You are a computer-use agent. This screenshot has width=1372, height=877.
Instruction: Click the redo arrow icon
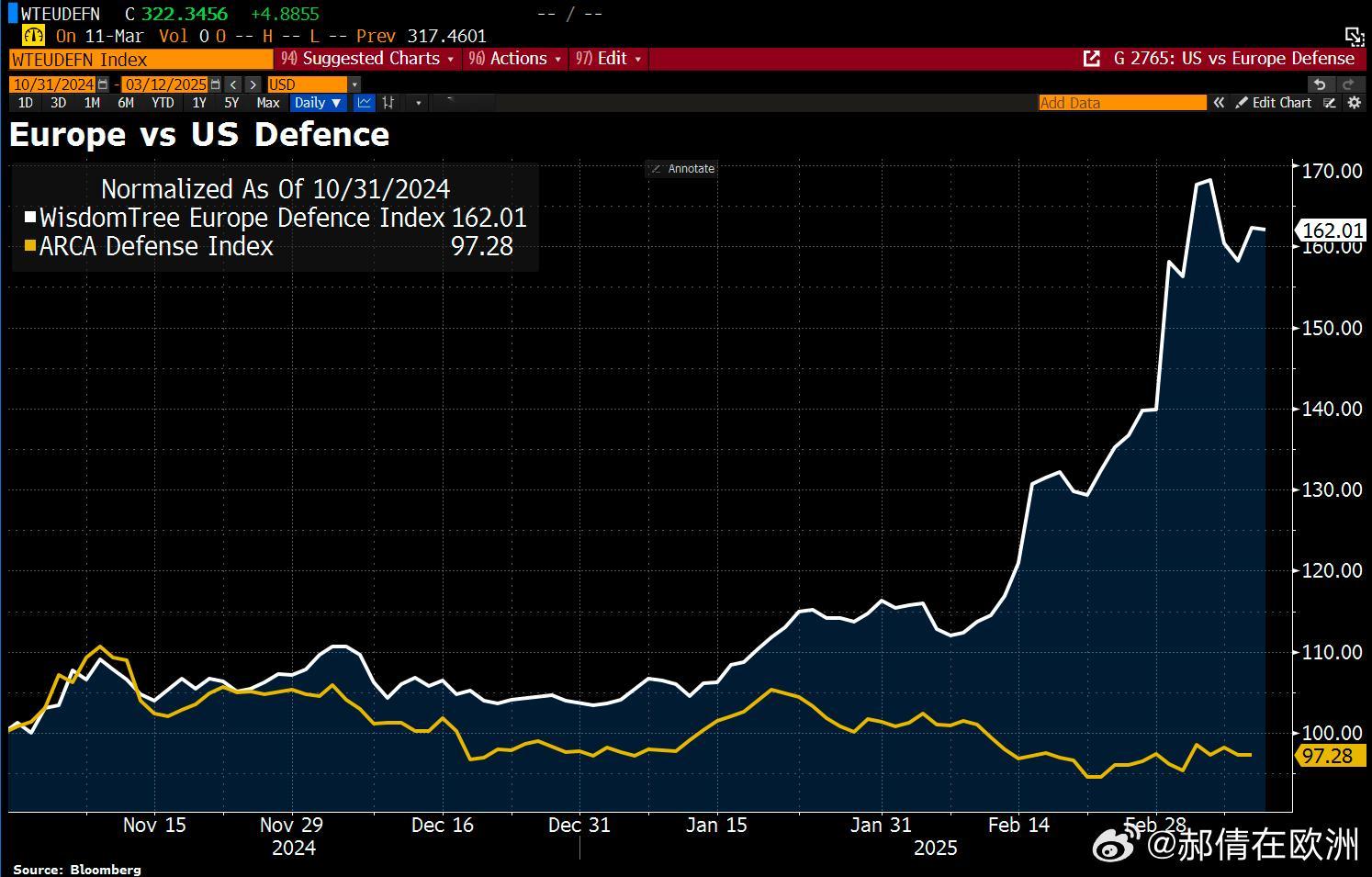(1349, 84)
